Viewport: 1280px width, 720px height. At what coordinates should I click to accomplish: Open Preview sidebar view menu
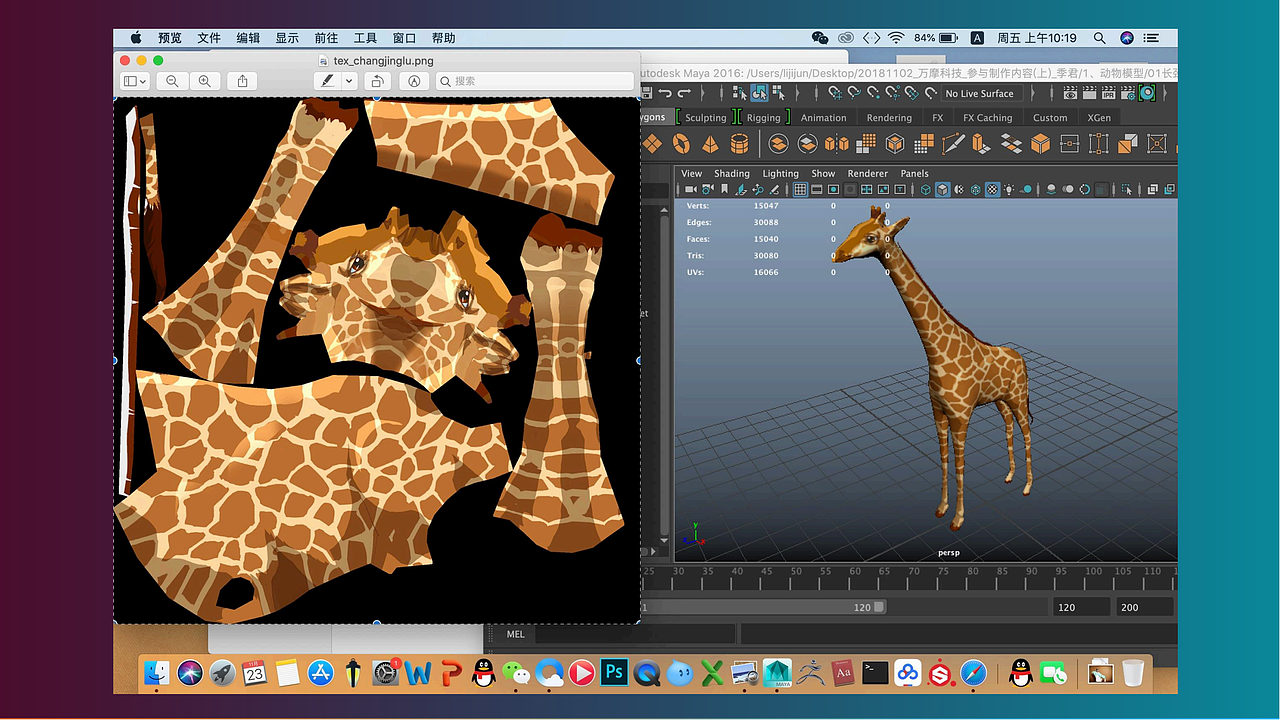(134, 81)
